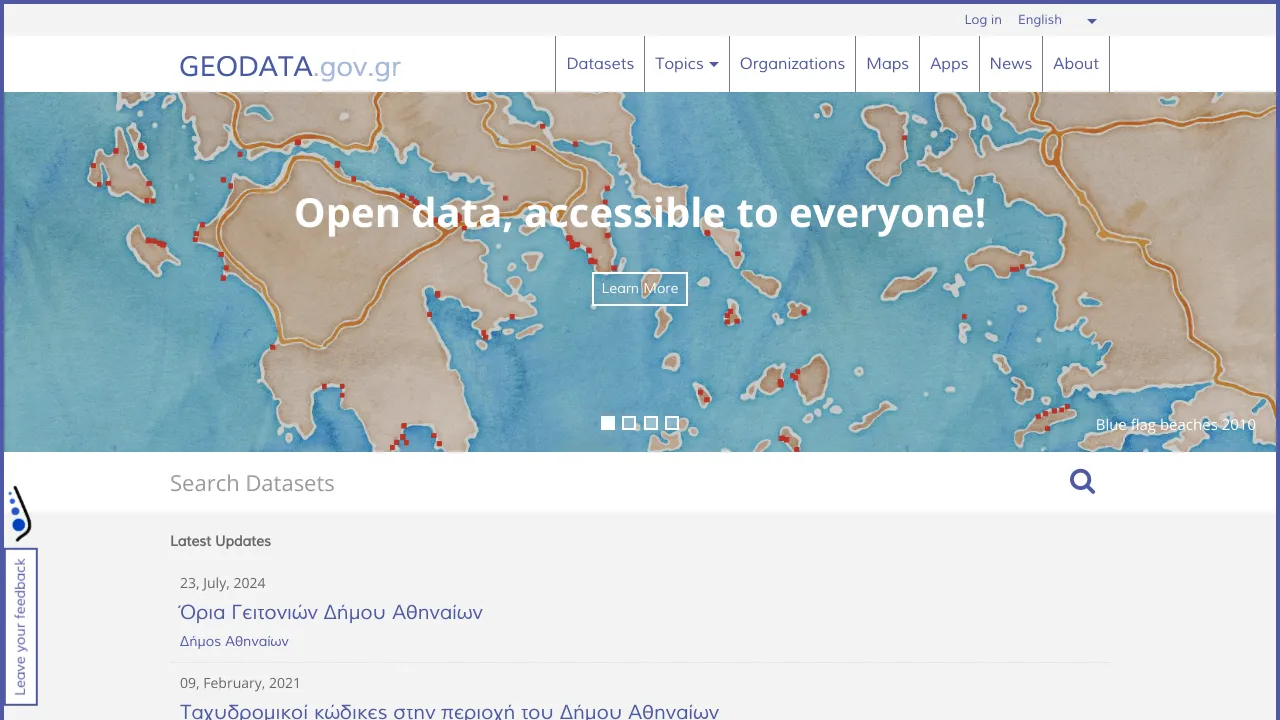
Task: Click the GEODATA.gov.gr logo
Action: (290, 67)
